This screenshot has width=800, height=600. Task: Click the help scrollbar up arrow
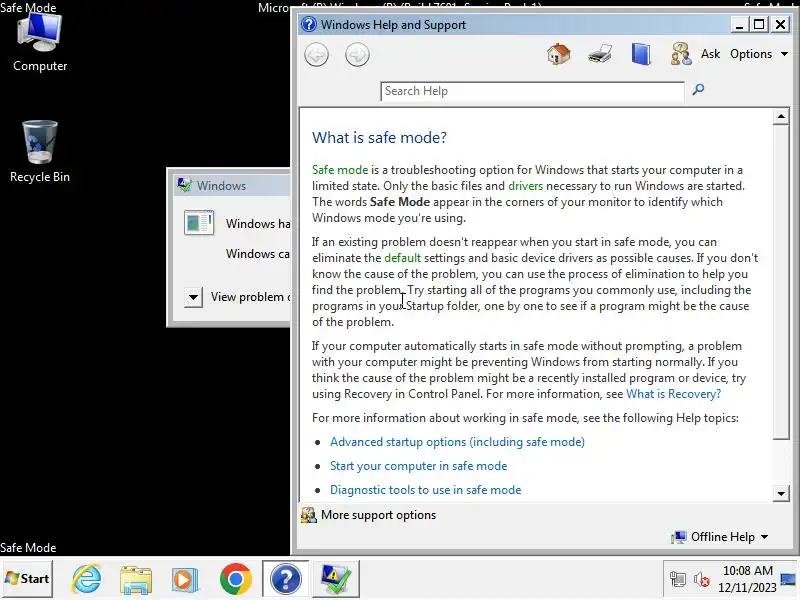(x=781, y=117)
